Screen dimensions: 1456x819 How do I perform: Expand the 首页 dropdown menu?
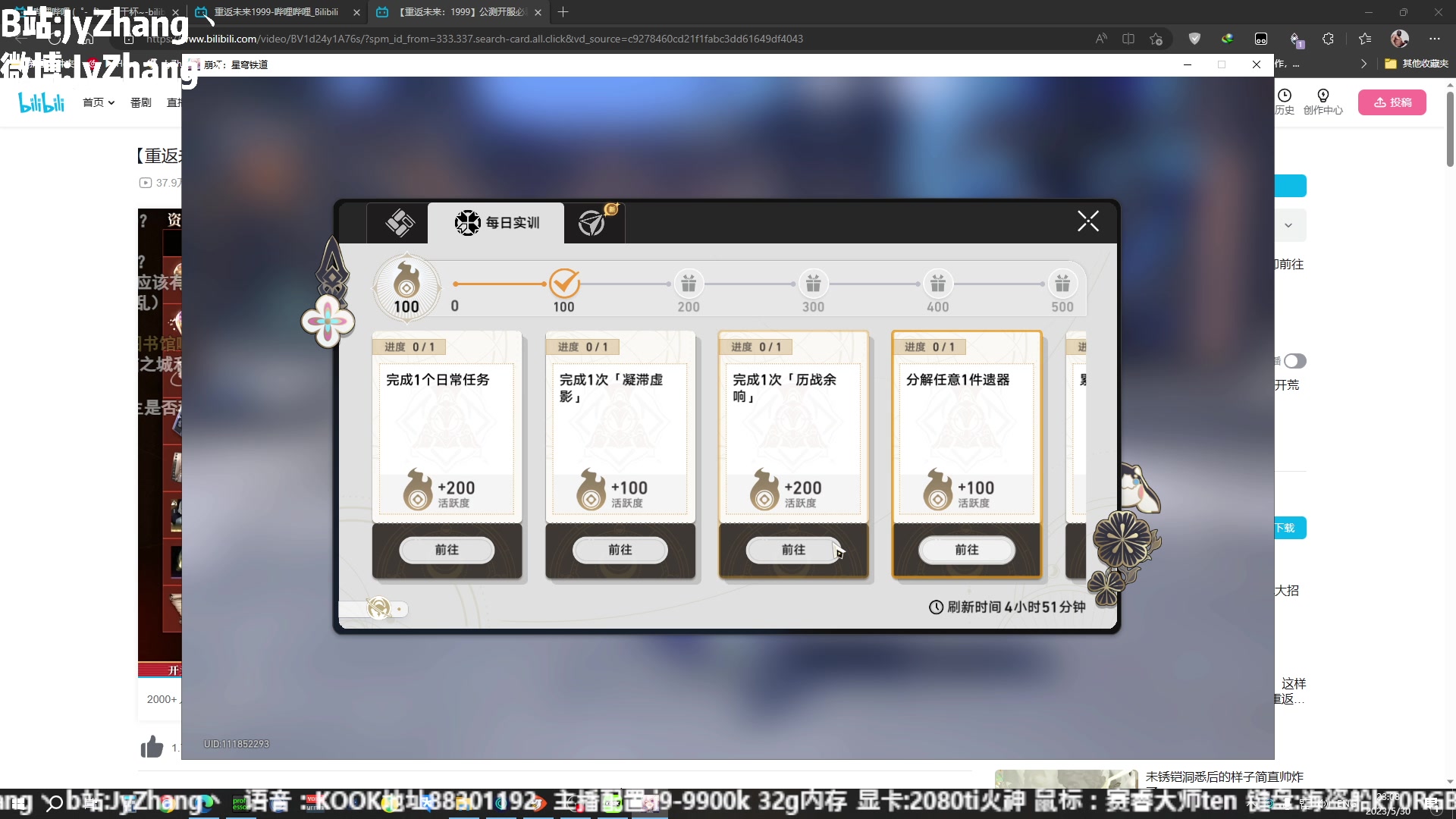[x=99, y=102]
